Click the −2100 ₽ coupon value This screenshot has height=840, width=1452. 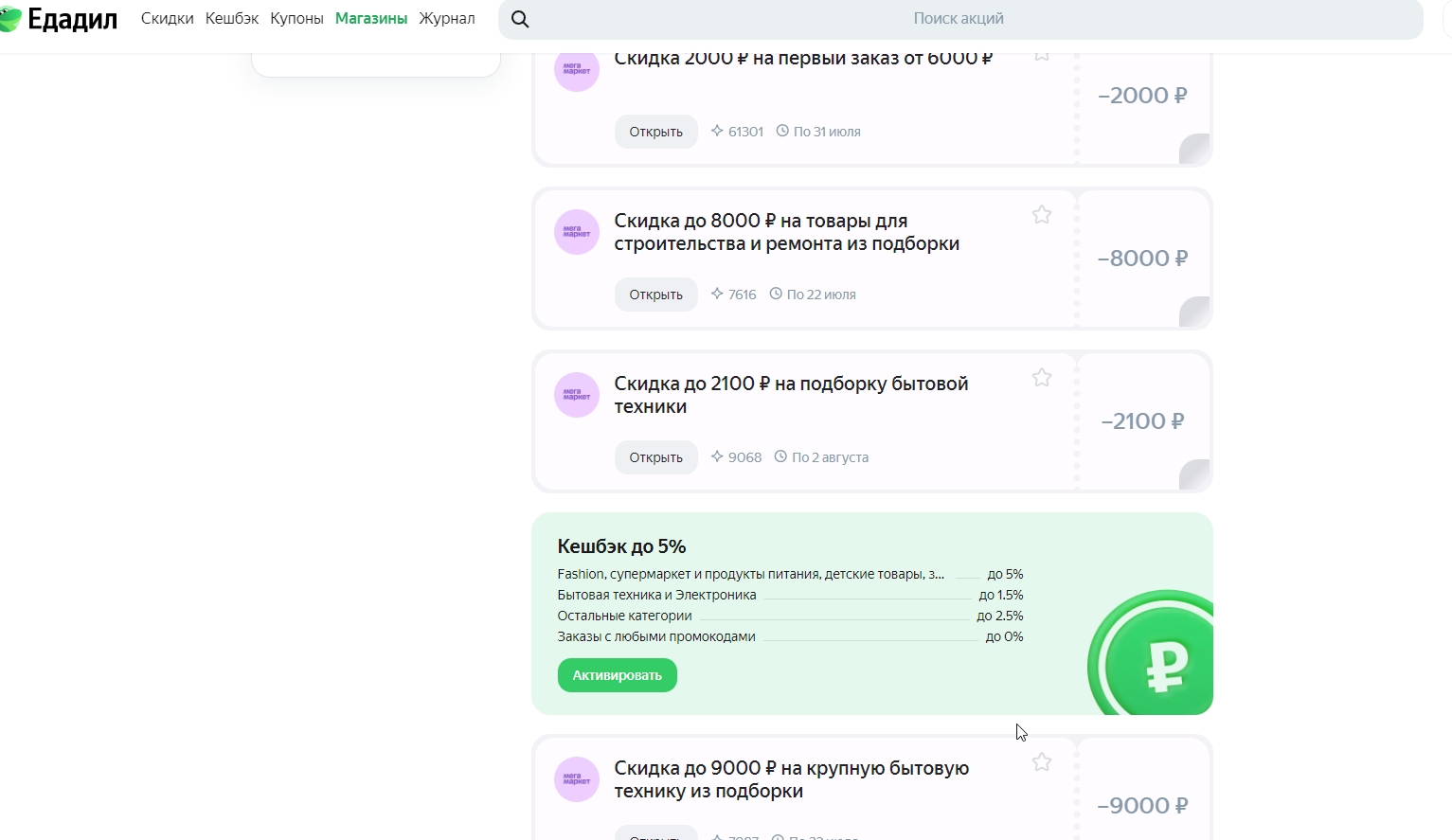(x=1142, y=421)
